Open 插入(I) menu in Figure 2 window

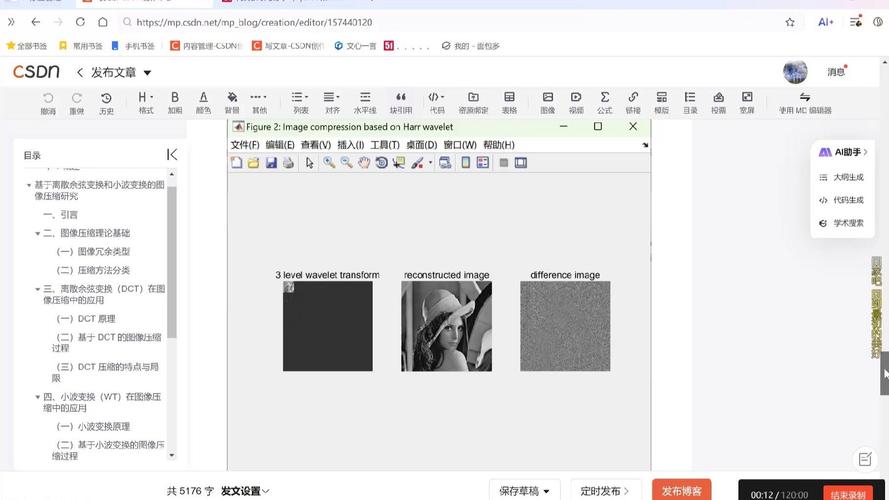tap(350, 145)
